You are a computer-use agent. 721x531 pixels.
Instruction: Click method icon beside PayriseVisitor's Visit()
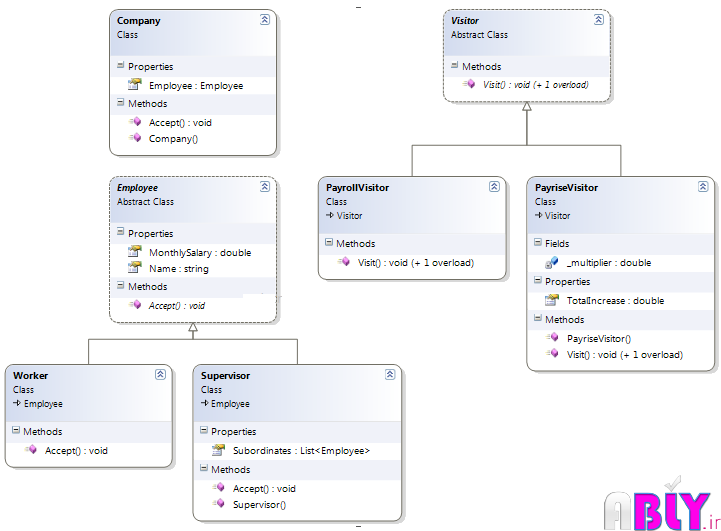[552, 354]
